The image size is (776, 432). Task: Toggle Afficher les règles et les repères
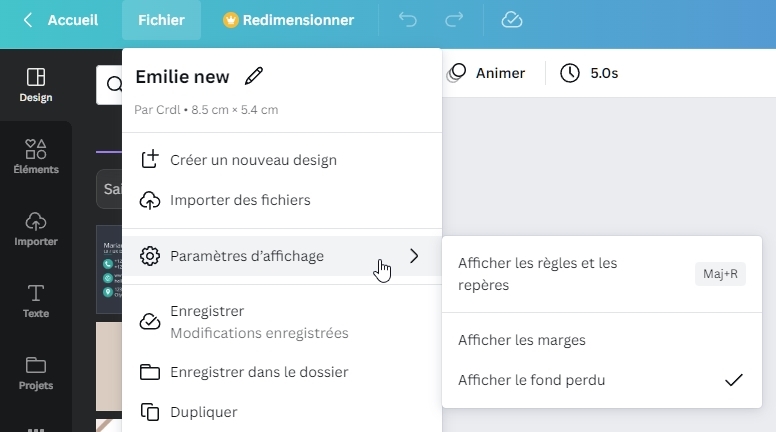pos(602,274)
